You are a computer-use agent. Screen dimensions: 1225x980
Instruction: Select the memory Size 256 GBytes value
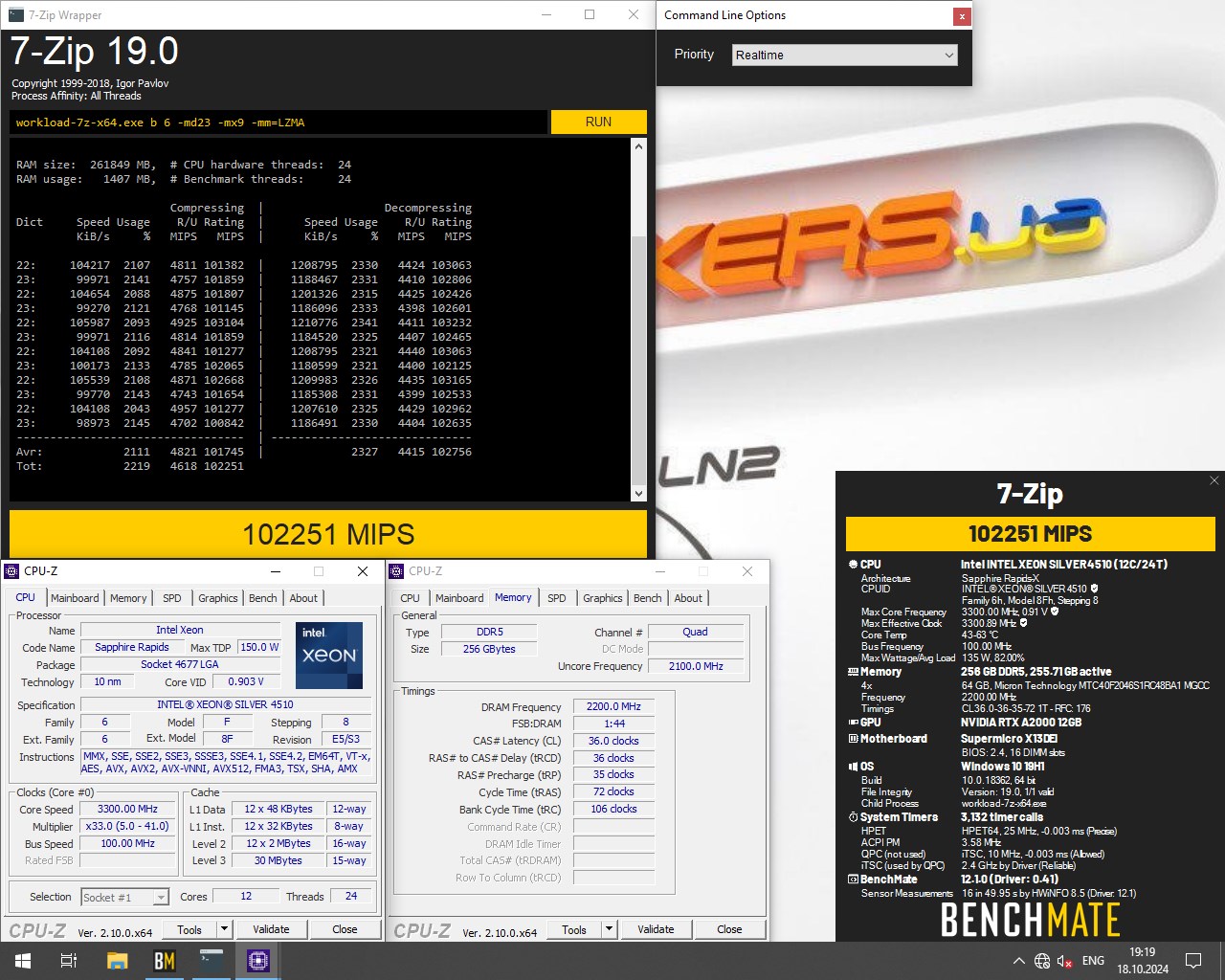click(489, 649)
